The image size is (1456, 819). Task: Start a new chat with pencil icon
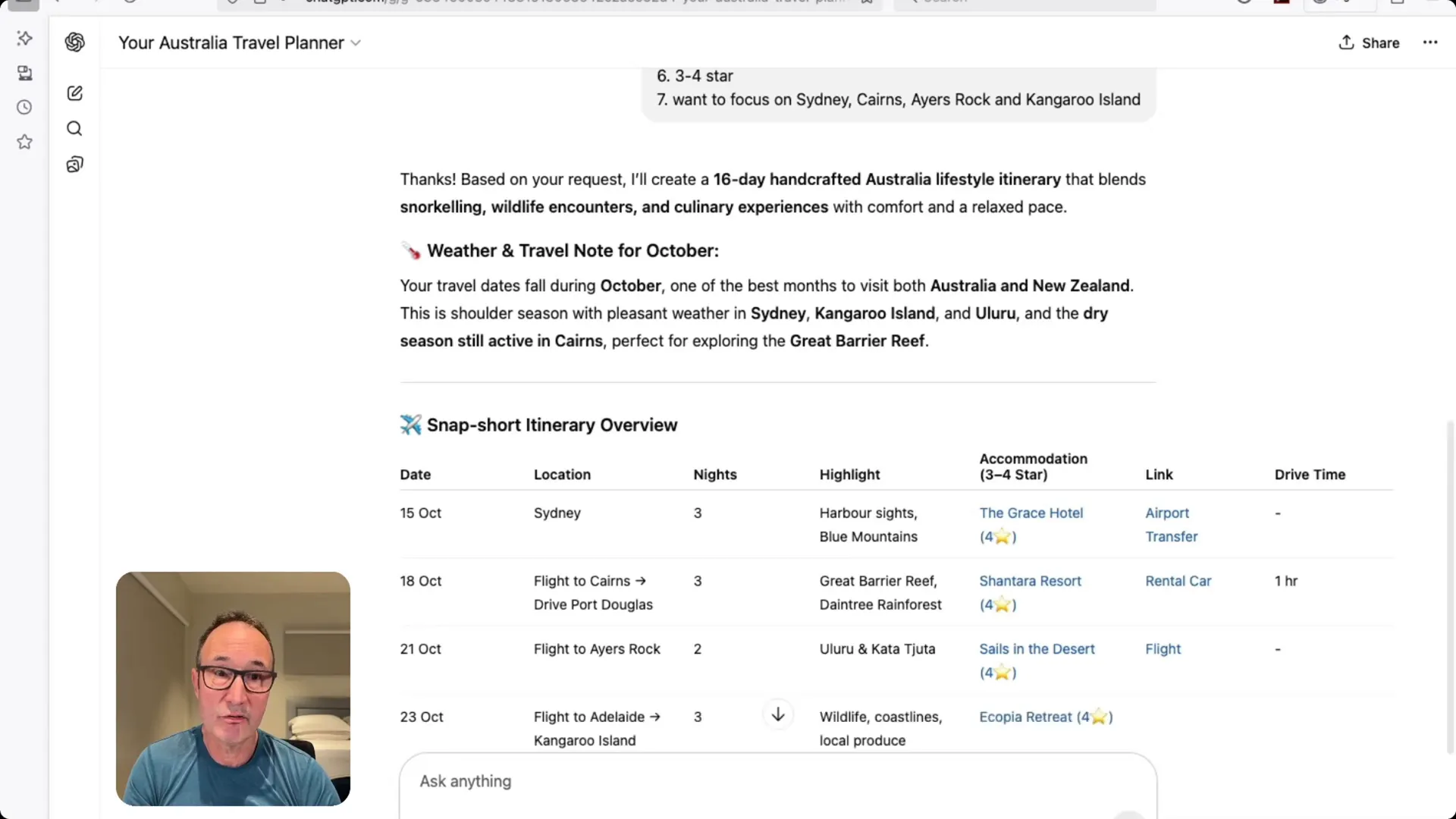point(74,93)
